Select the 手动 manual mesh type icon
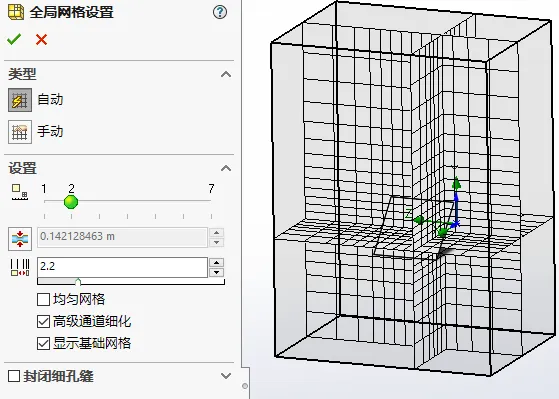559x399 pixels. tap(20, 132)
